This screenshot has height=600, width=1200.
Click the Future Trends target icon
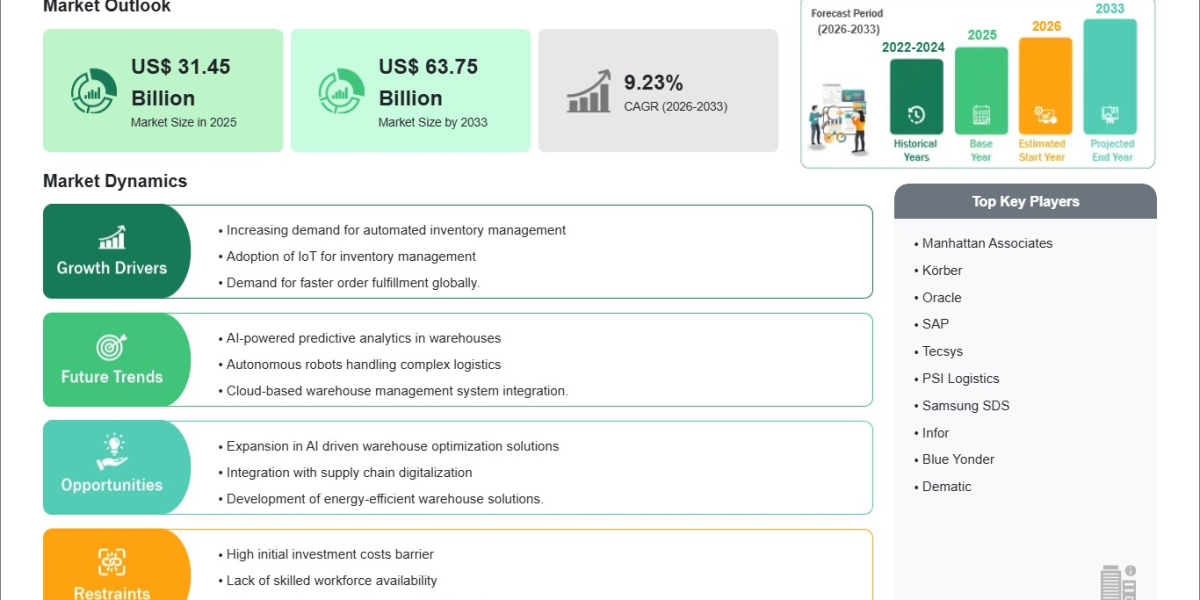pyautogui.click(x=112, y=346)
